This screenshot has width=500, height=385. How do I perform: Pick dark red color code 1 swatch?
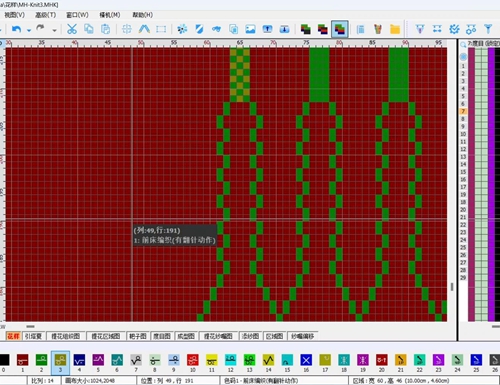click(x=22, y=360)
